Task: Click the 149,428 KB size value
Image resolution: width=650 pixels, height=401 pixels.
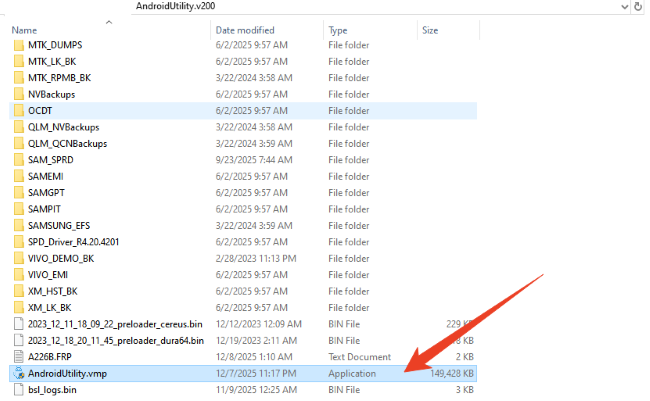Action: point(452,373)
